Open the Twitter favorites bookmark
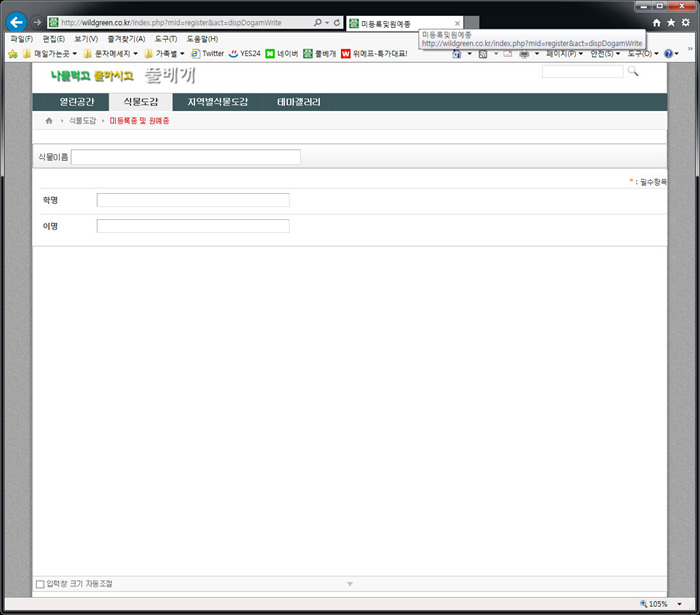 (x=207, y=54)
